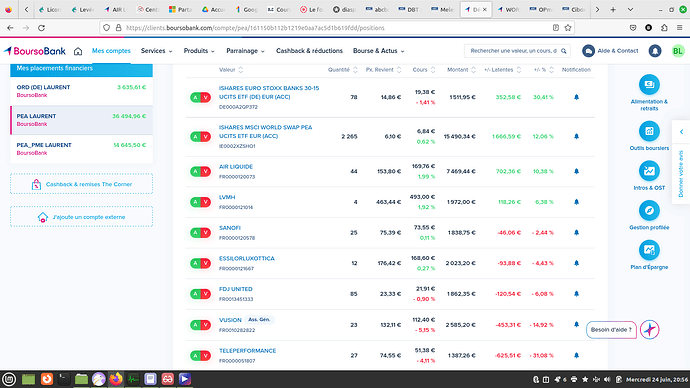Expand the Bourse & Actus menu
The width and height of the screenshot is (690, 388).
click(378, 51)
